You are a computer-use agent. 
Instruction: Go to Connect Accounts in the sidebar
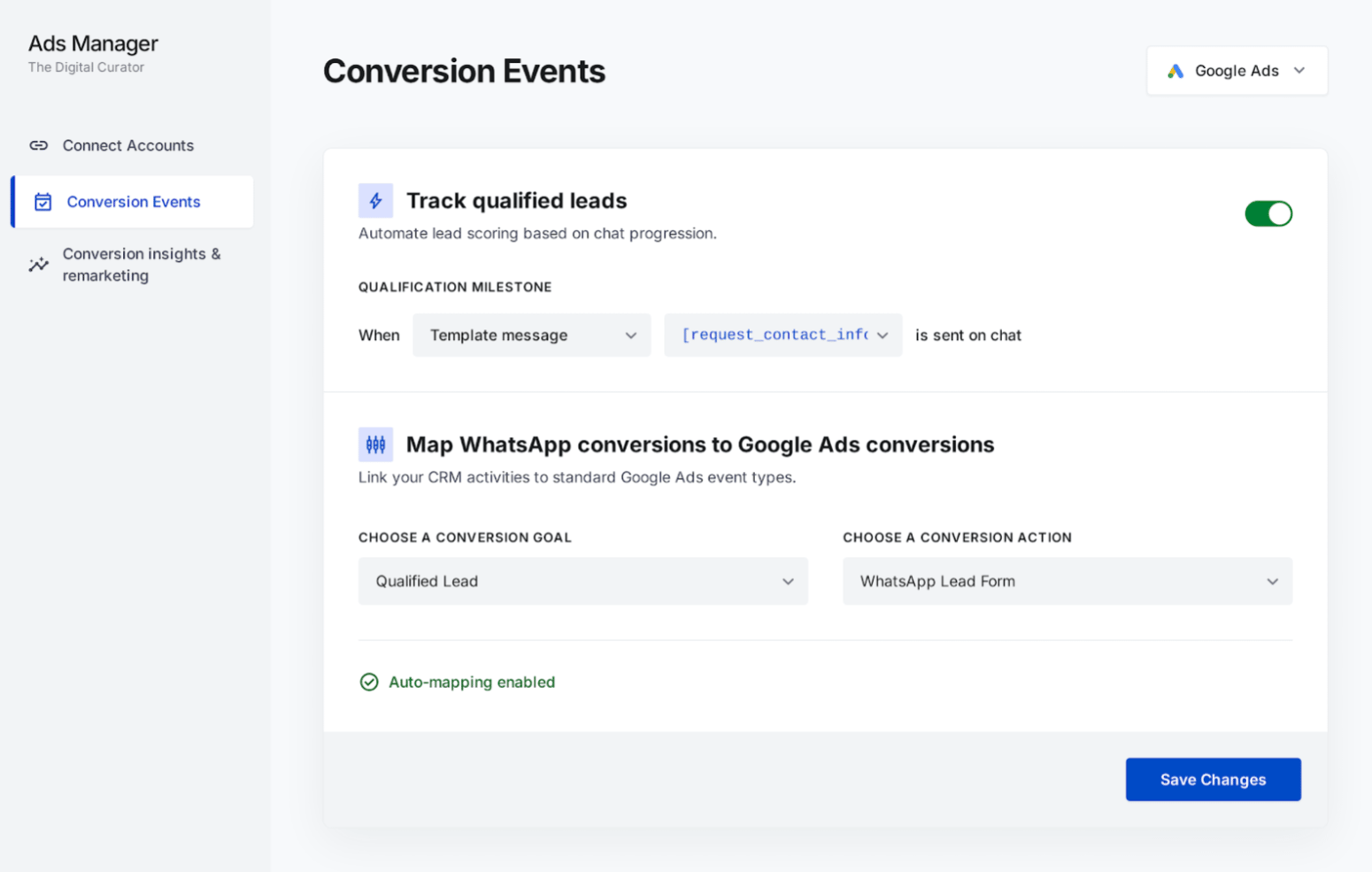[x=133, y=145]
